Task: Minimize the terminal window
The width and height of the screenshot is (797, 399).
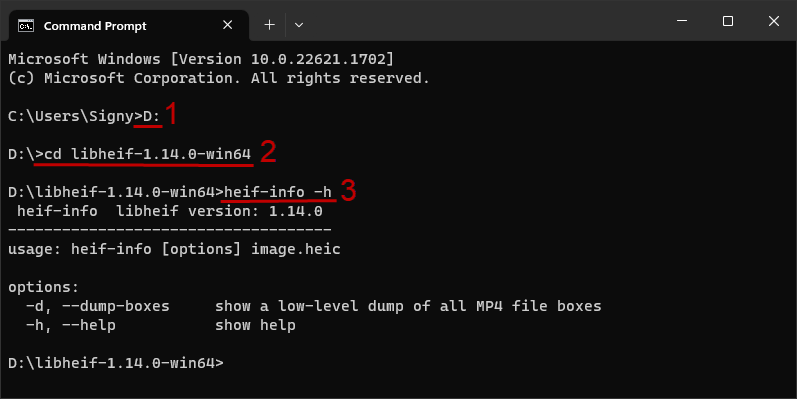Action: click(682, 21)
